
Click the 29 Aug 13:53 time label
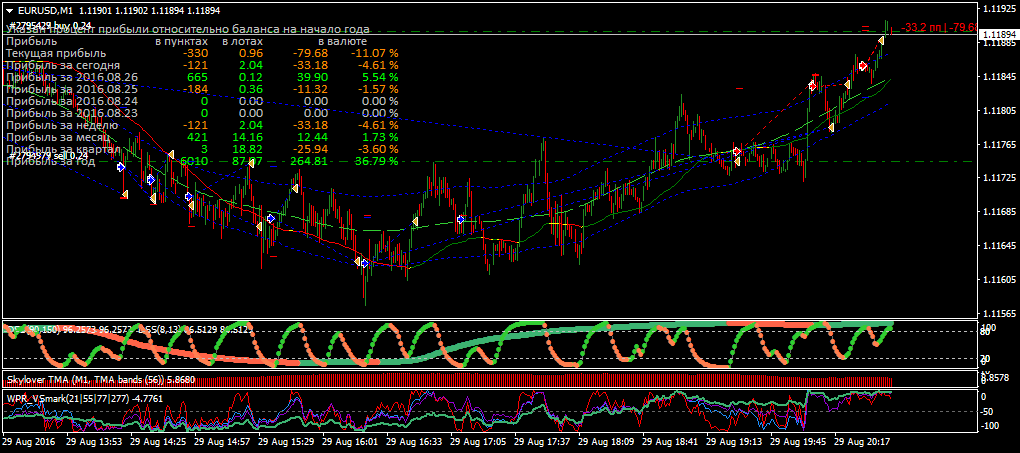tap(92, 441)
